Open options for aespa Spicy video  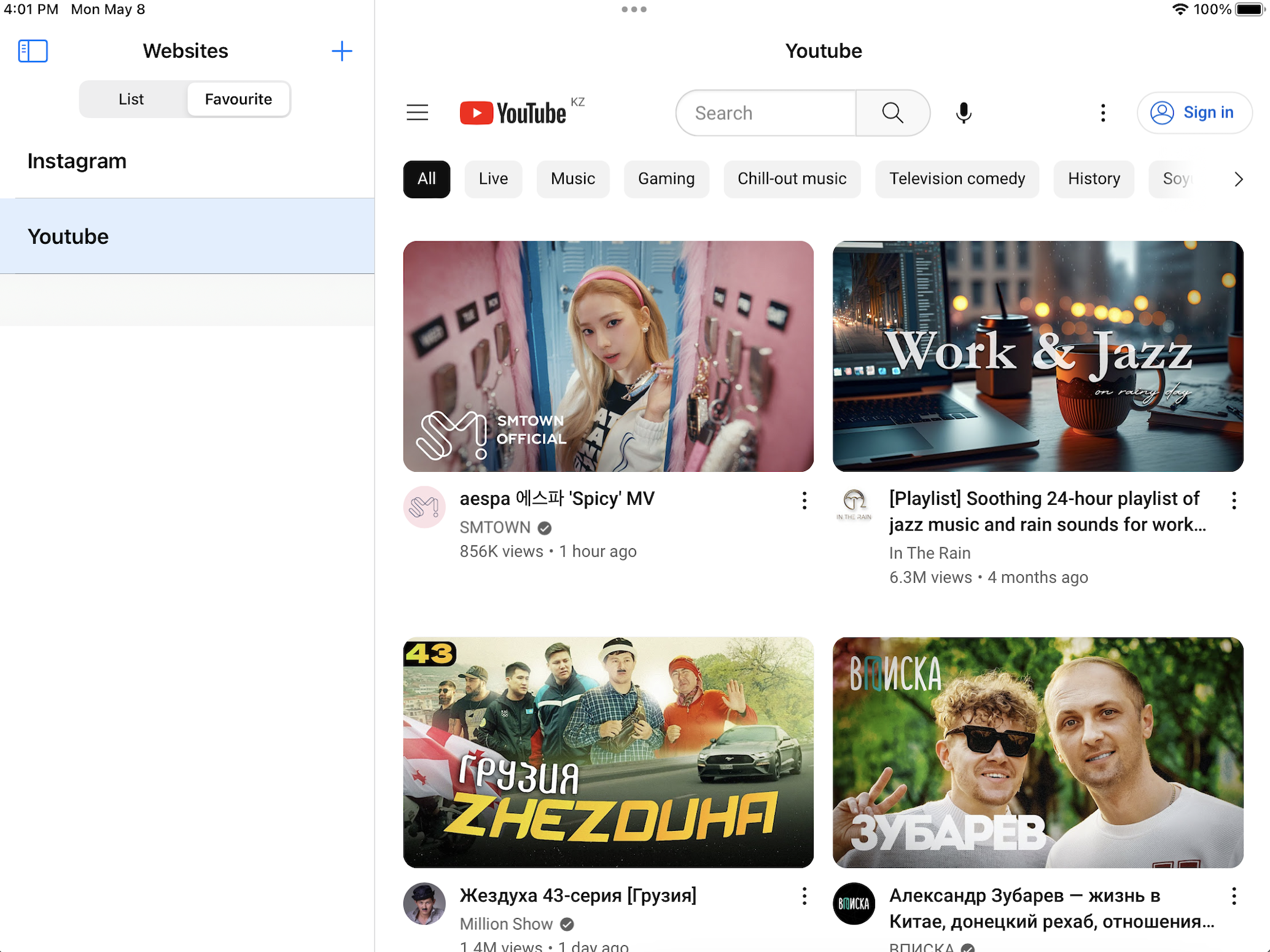click(804, 501)
